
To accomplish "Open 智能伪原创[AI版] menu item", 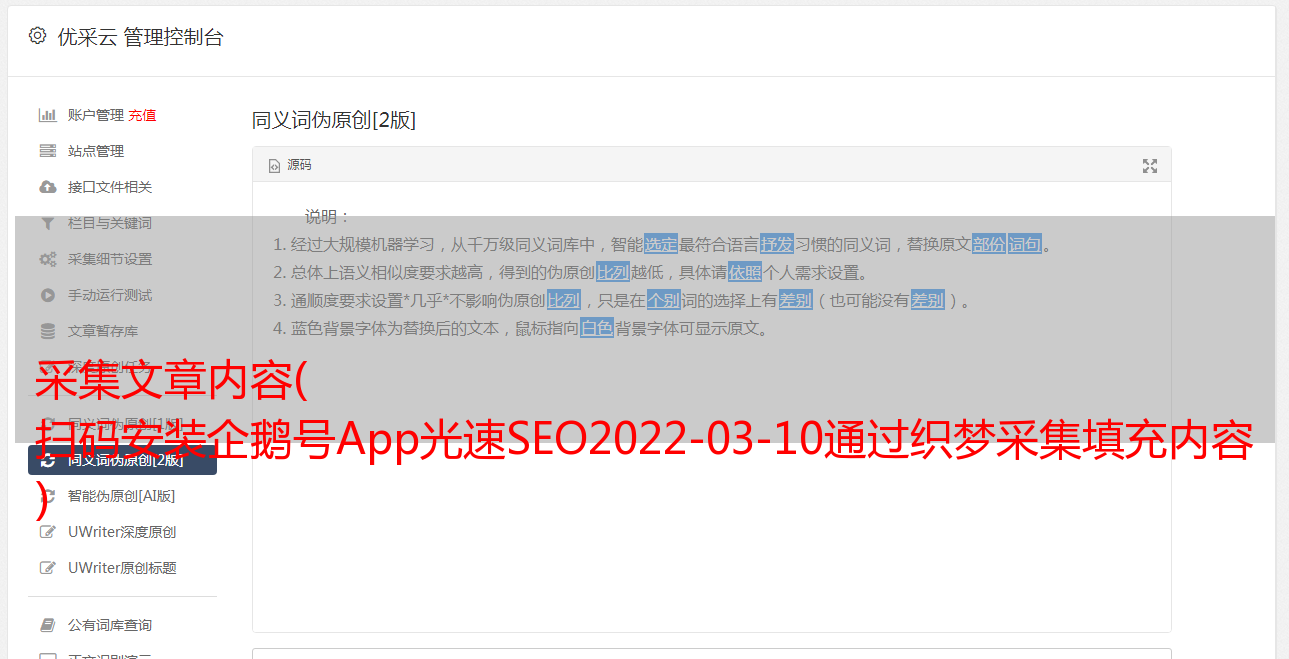I will pos(122,496).
